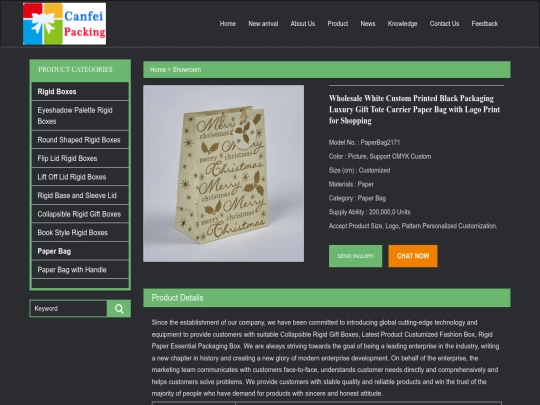Click the orange CHAT NOW button
This screenshot has width=540, height=405.
(413, 256)
